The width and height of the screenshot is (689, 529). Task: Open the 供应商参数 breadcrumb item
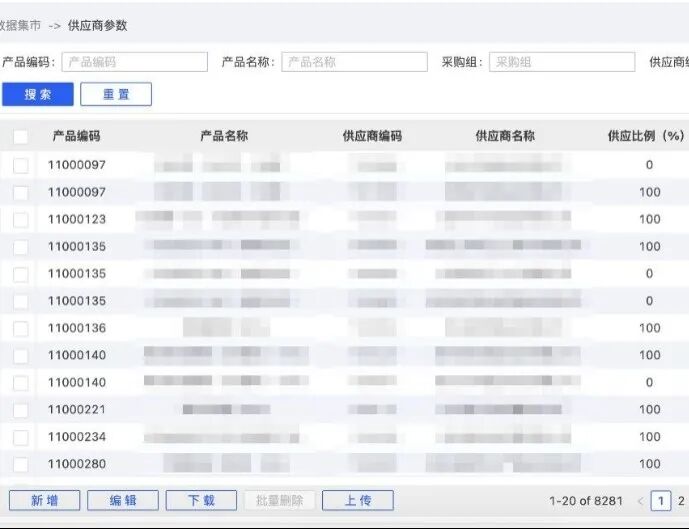[x=98, y=25]
